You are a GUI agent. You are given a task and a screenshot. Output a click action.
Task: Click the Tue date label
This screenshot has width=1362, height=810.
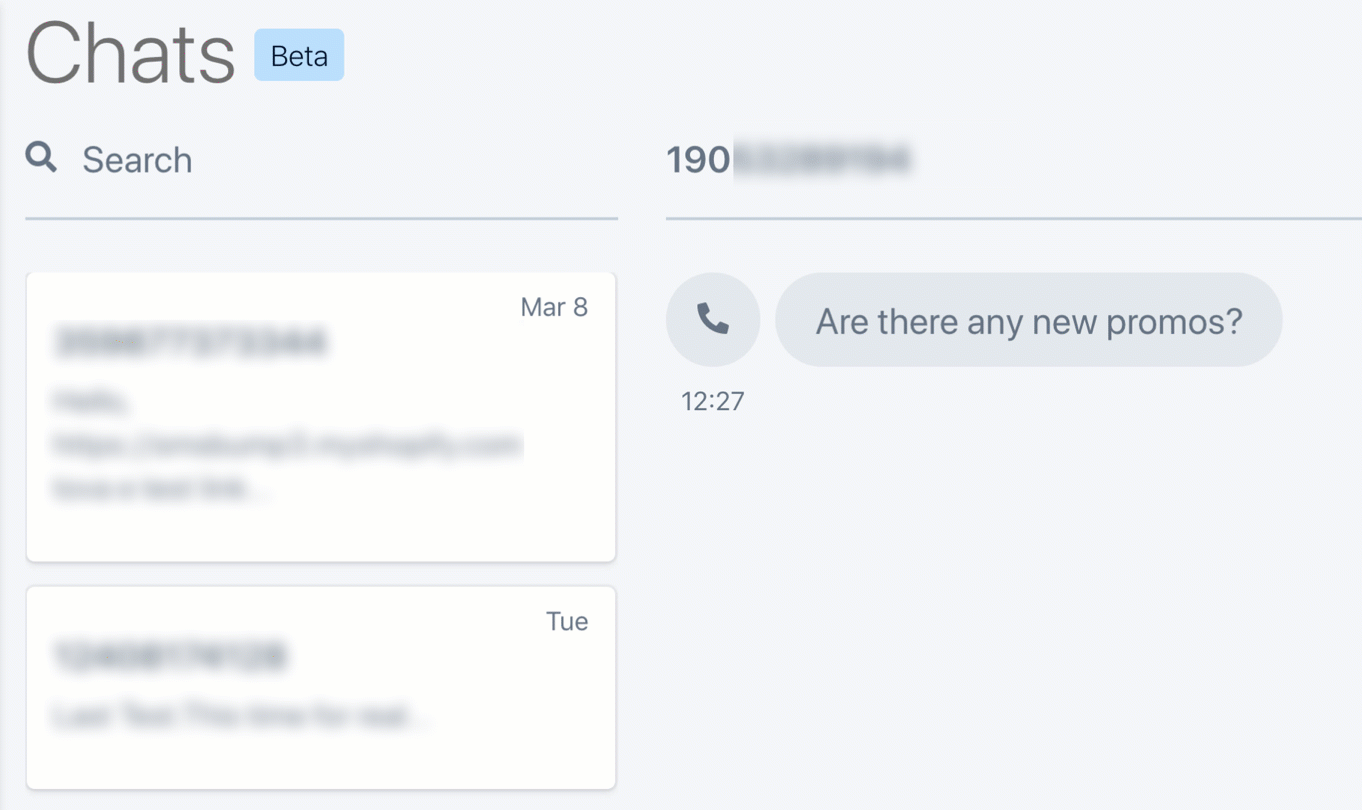[x=567, y=621]
